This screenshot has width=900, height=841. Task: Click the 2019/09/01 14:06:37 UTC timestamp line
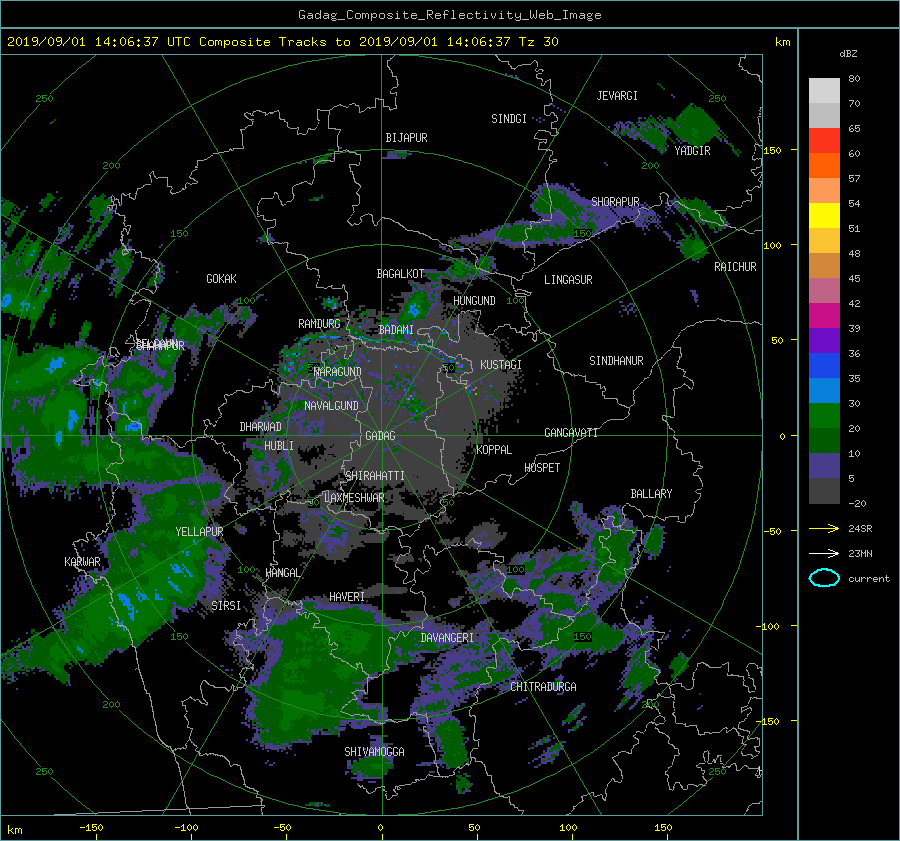(x=282, y=42)
